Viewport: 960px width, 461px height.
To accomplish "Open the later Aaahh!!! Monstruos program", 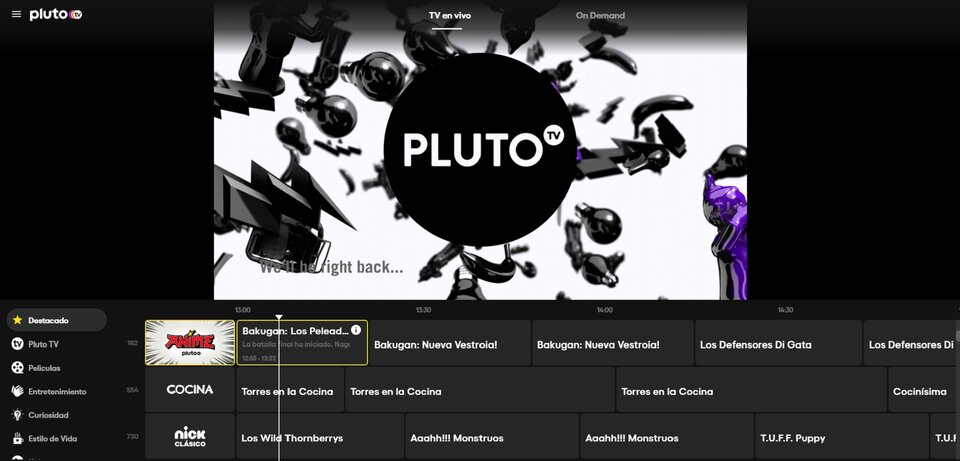I will tap(667, 437).
